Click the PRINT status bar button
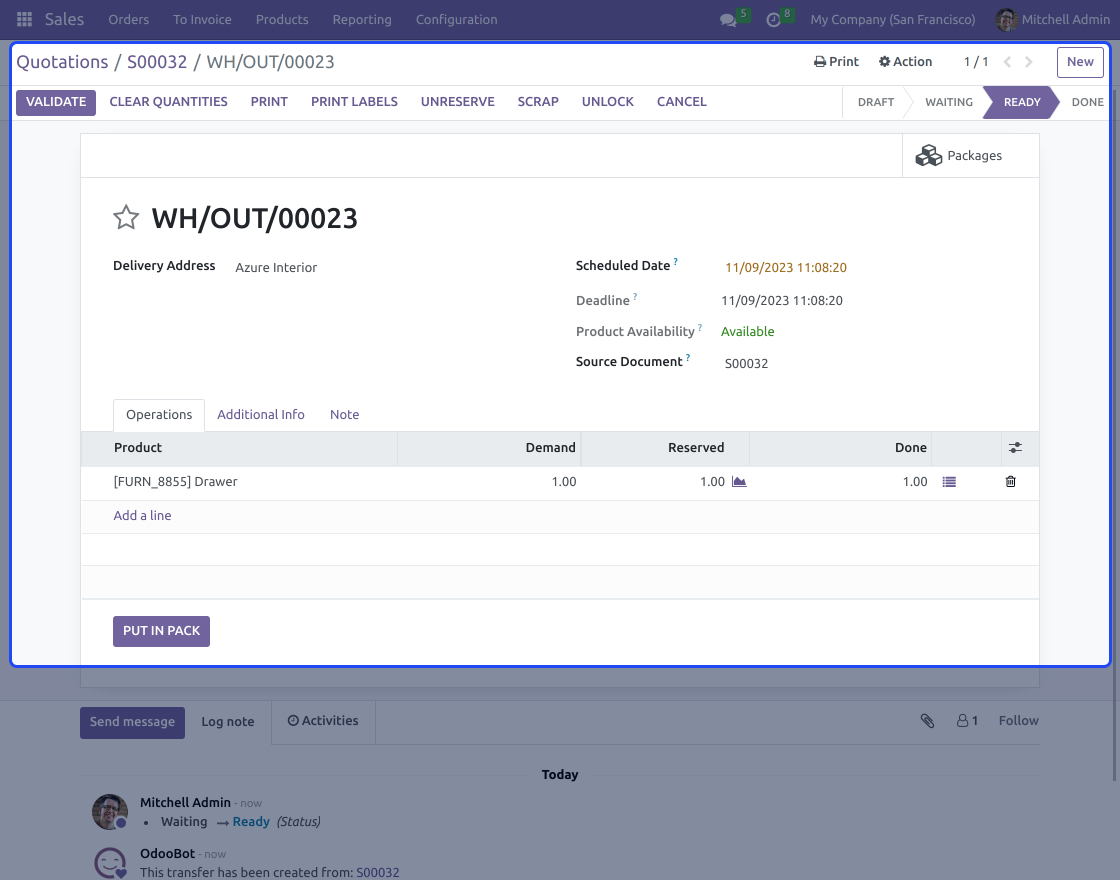Image resolution: width=1120 pixels, height=880 pixels. pos(269,101)
